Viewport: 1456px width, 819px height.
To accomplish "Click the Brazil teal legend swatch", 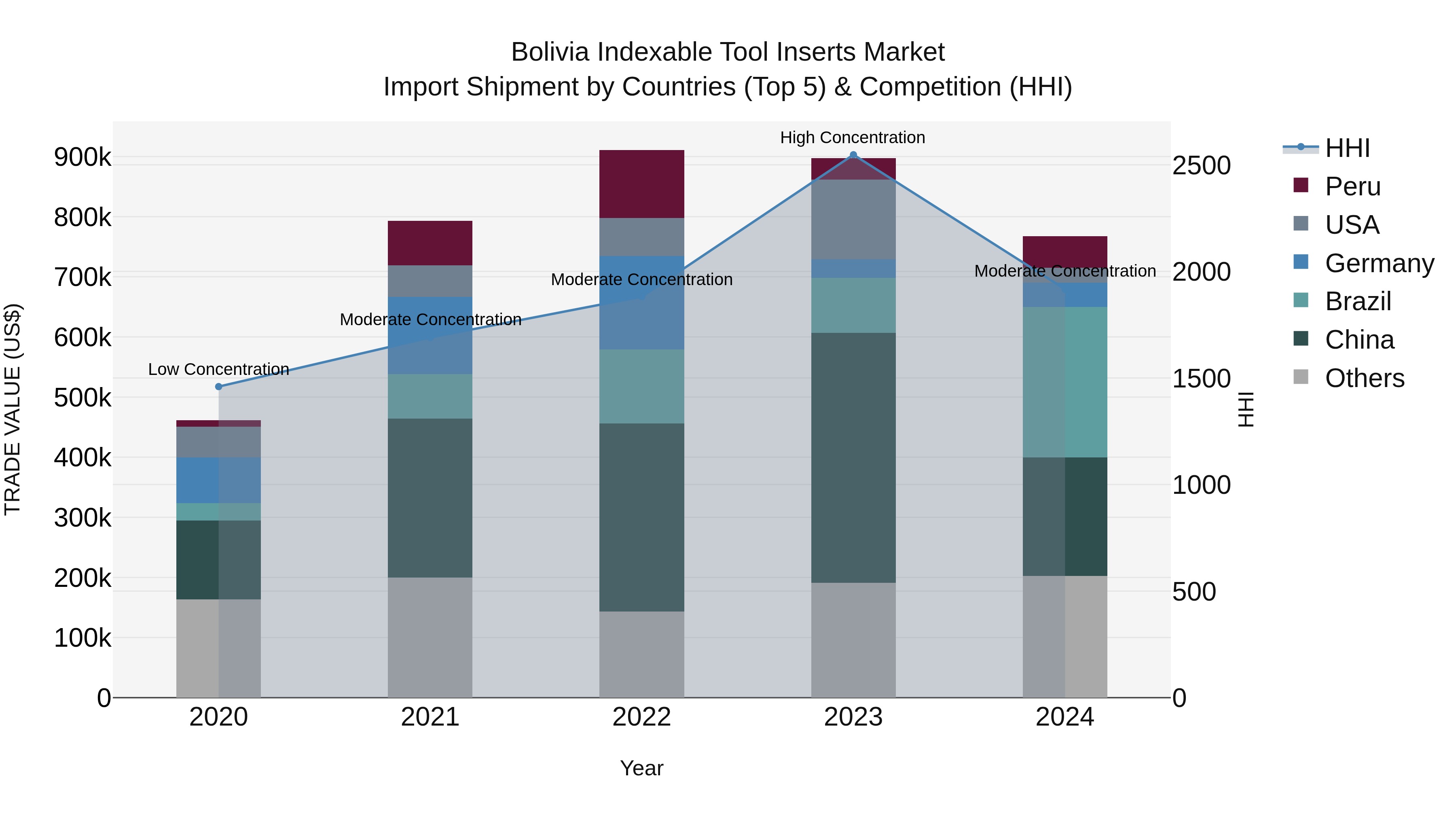I will pos(1301,300).
